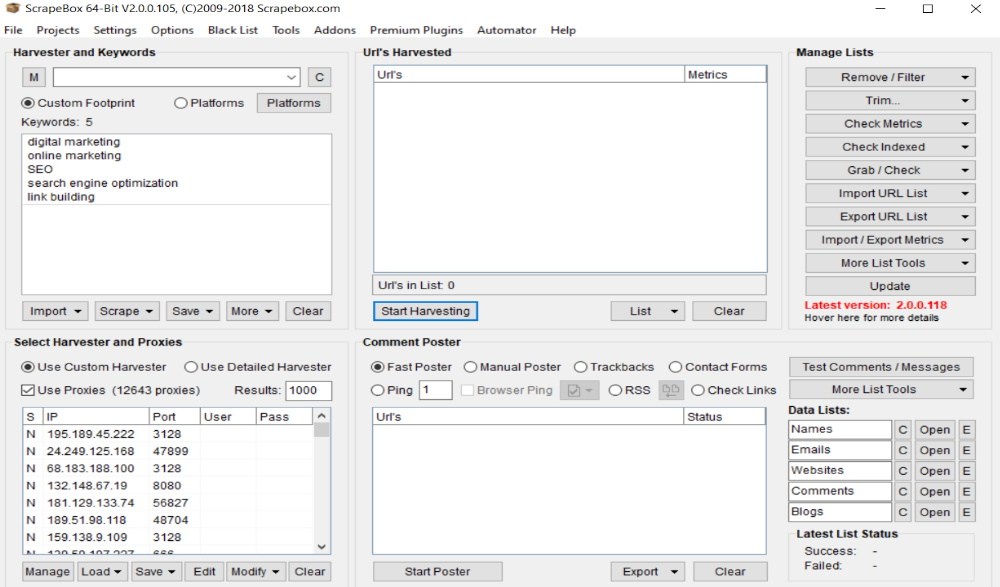Open the proxies Load dropdown
Screen dimensions: 1000x587
pos(101,571)
